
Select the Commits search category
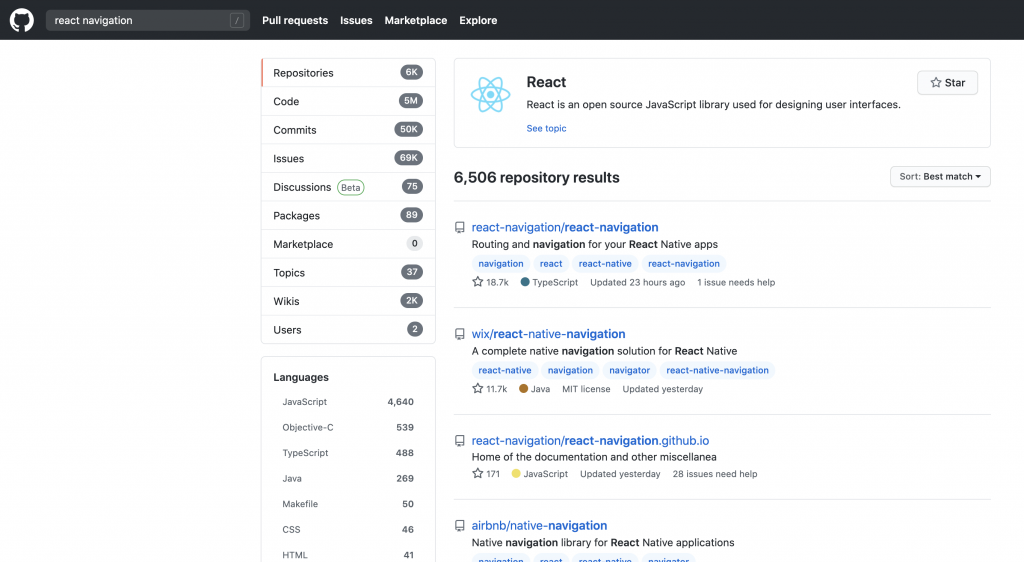[x=348, y=130]
